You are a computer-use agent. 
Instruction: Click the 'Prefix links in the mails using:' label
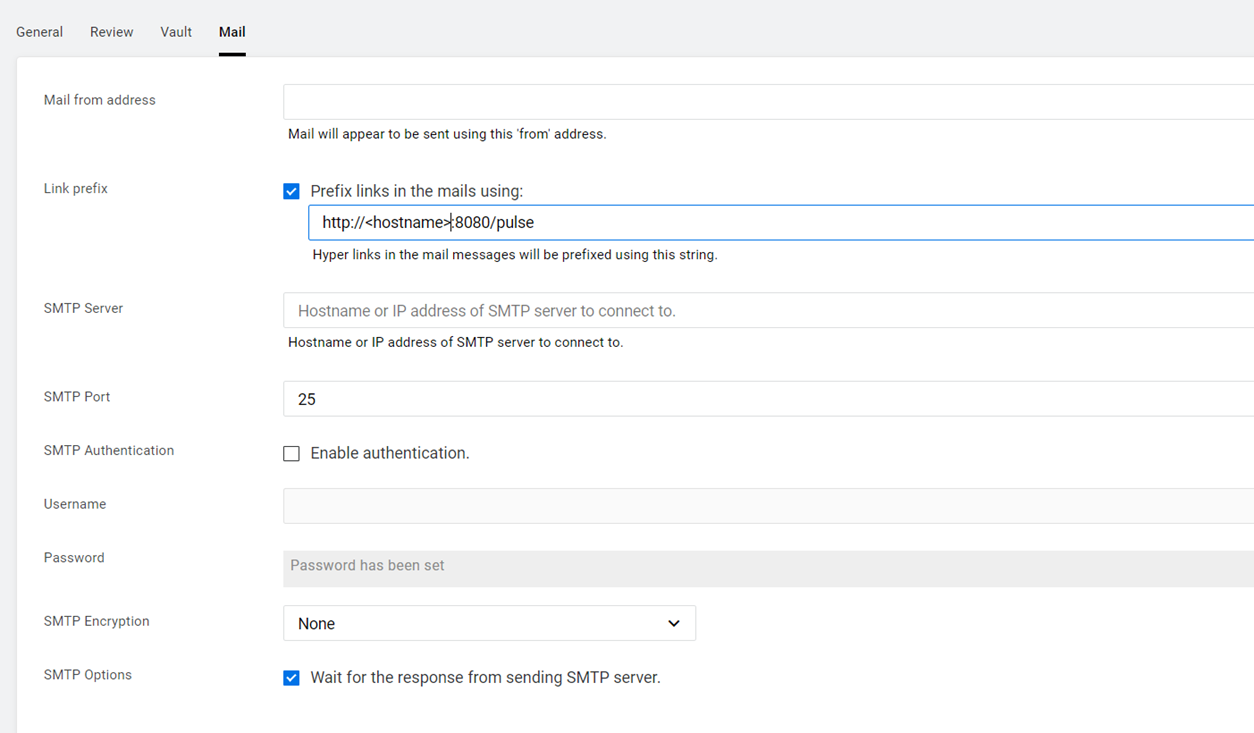point(416,191)
